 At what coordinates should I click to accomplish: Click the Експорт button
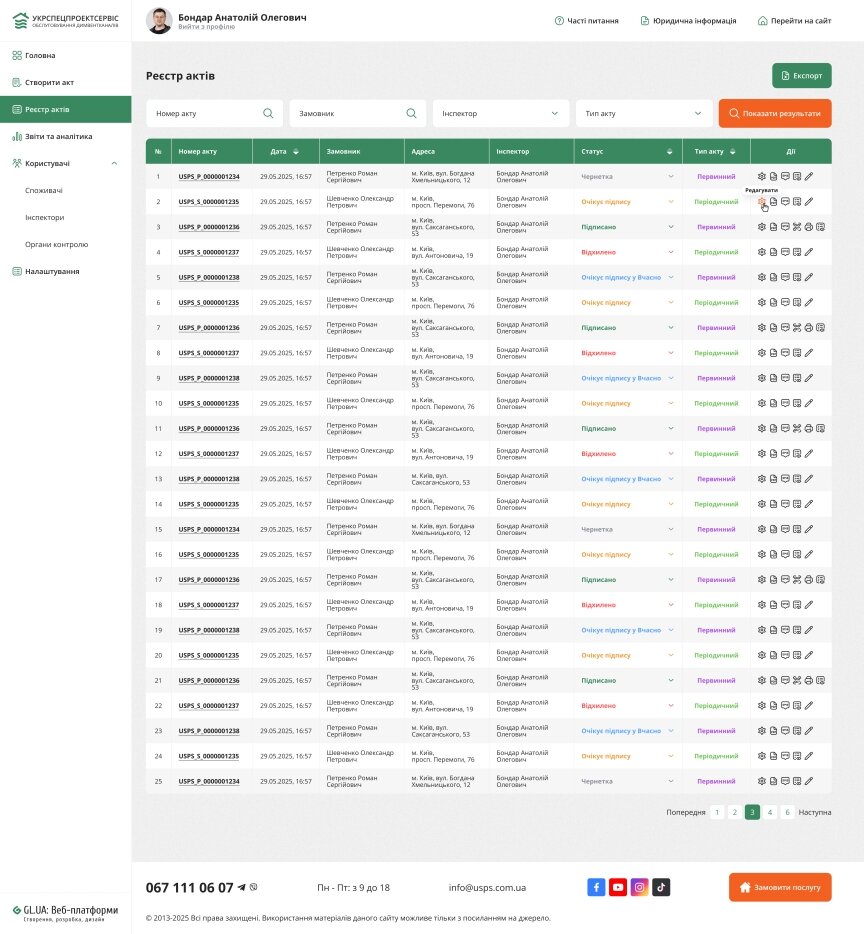coord(801,76)
